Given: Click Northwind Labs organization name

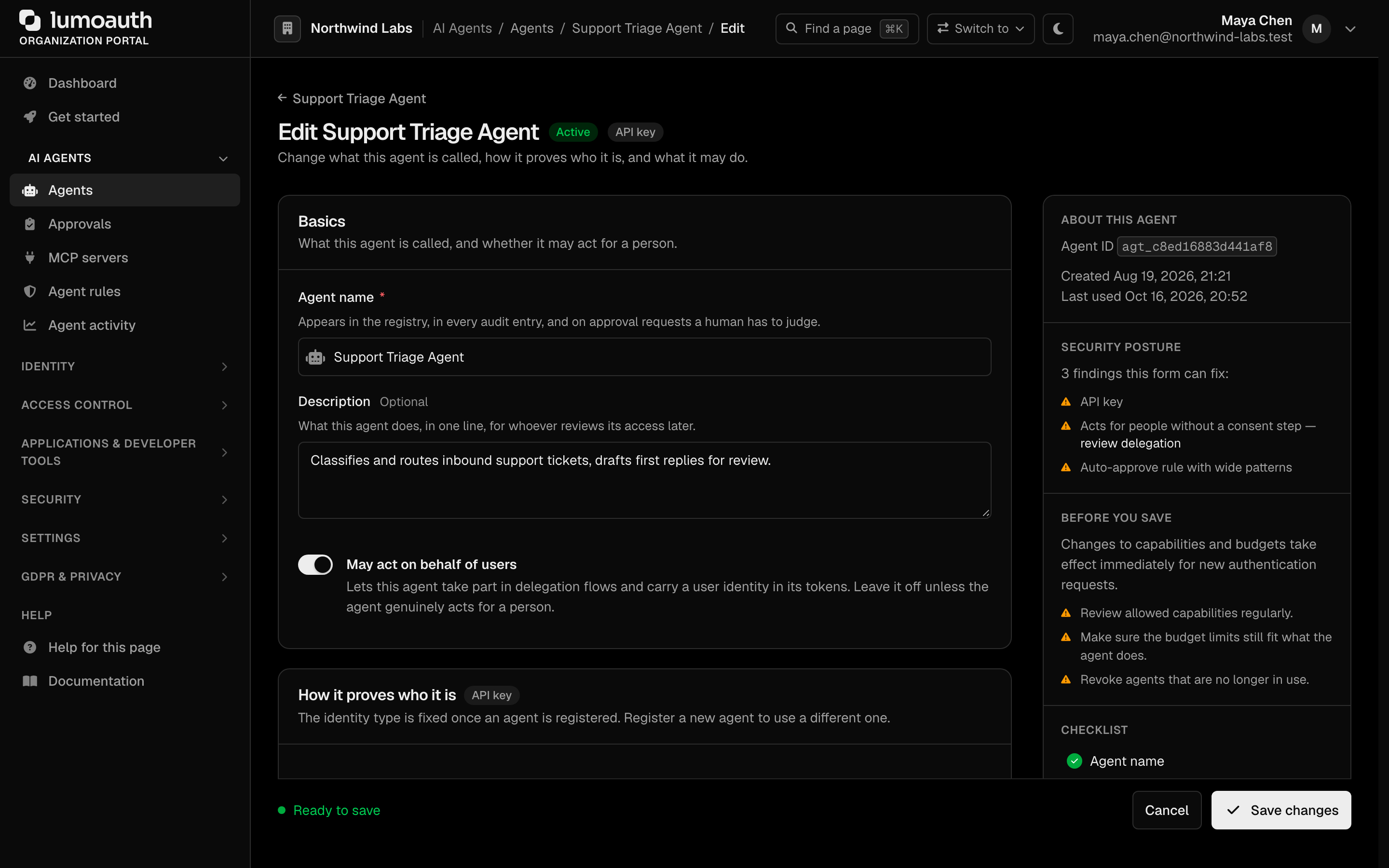Looking at the screenshot, I should (x=361, y=28).
